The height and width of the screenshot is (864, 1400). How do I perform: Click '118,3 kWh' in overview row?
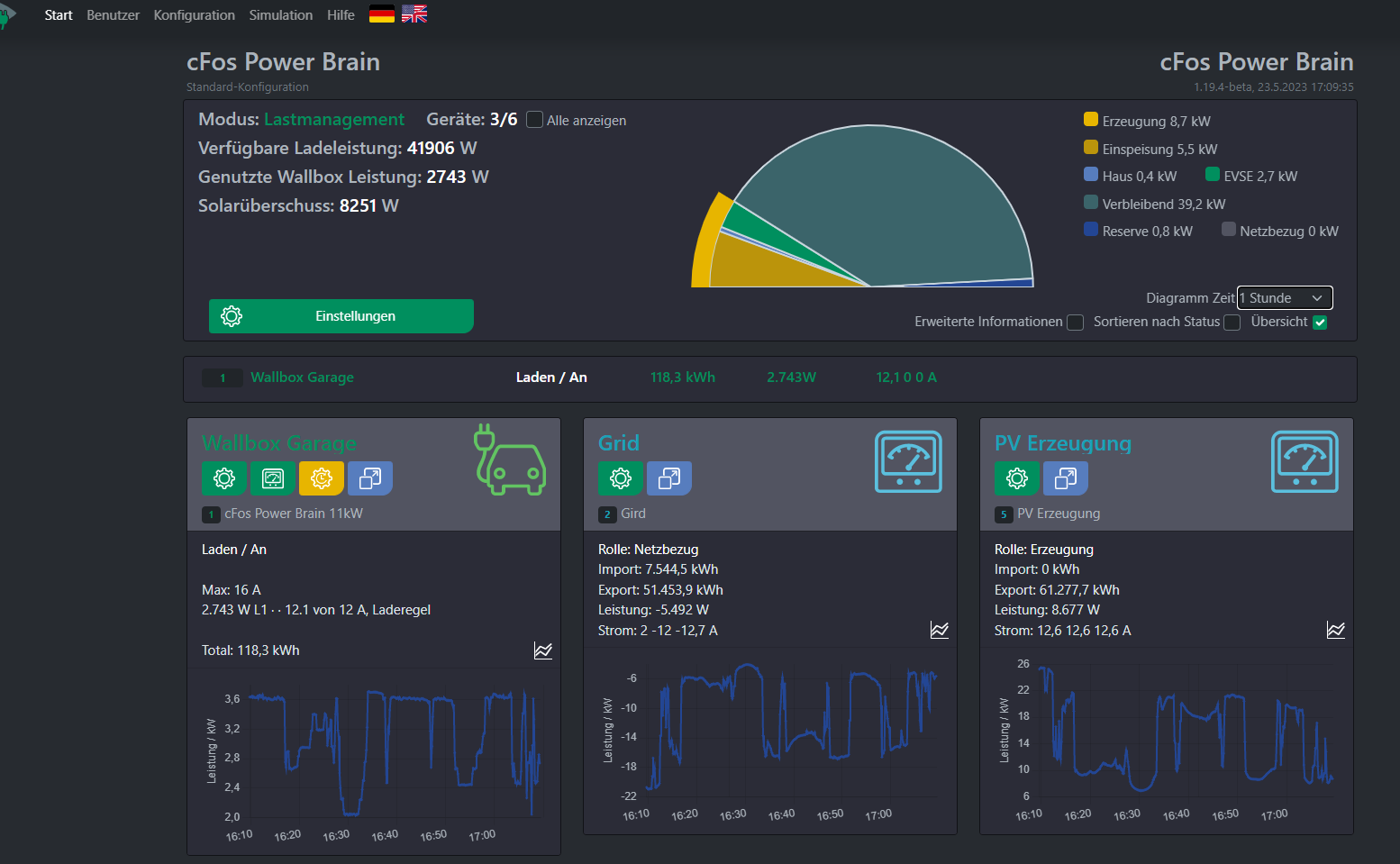click(x=683, y=377)
